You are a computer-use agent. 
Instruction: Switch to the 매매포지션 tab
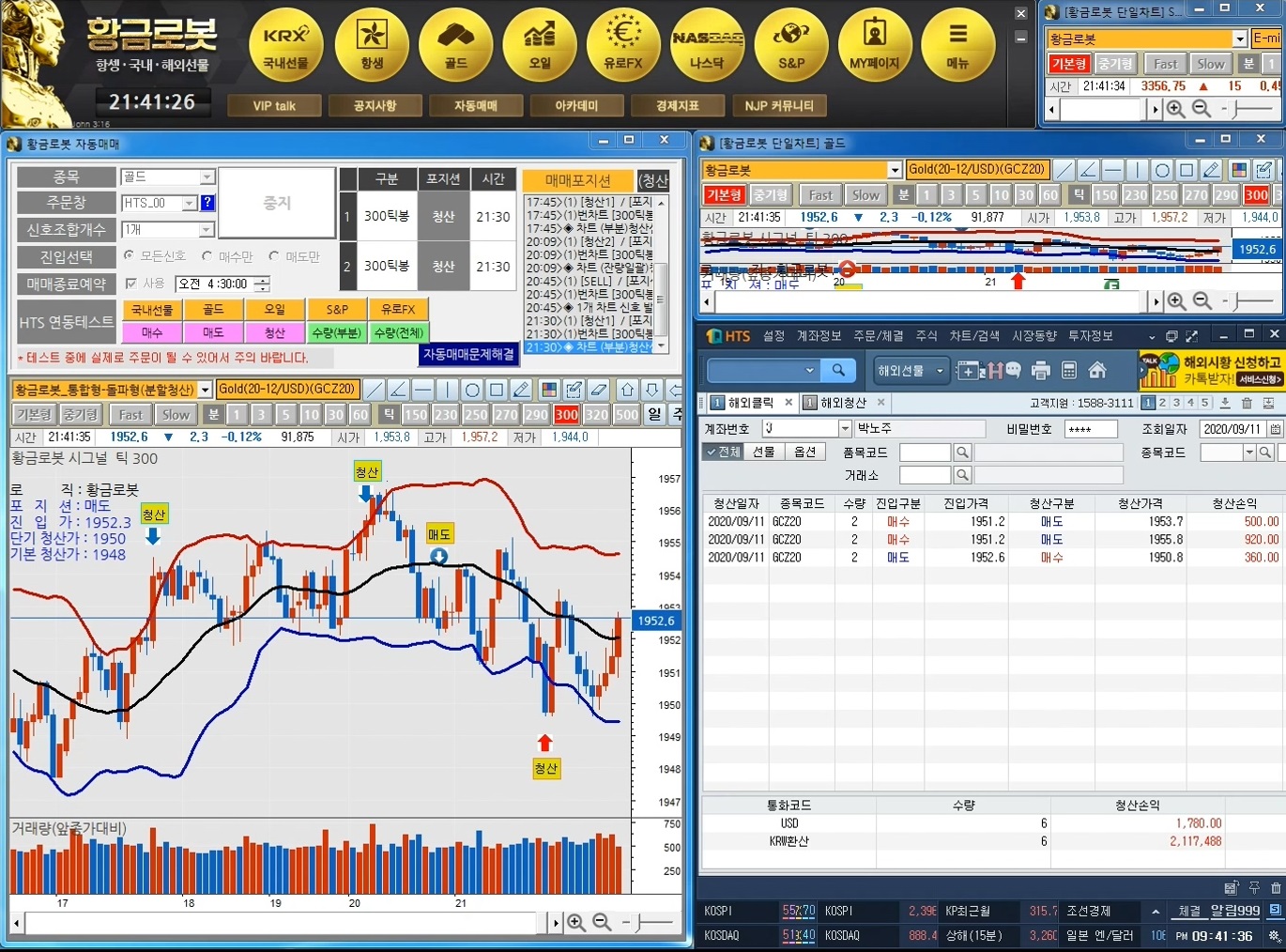tap(577, 180)
